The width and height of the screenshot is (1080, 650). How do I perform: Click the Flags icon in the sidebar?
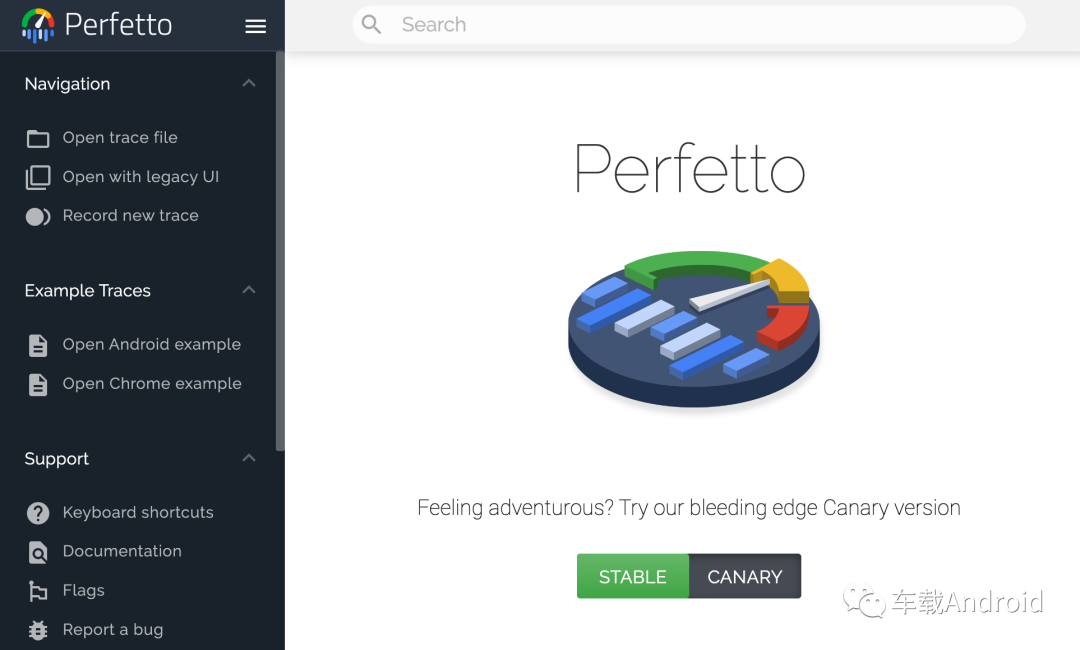[x=37, y=590]
